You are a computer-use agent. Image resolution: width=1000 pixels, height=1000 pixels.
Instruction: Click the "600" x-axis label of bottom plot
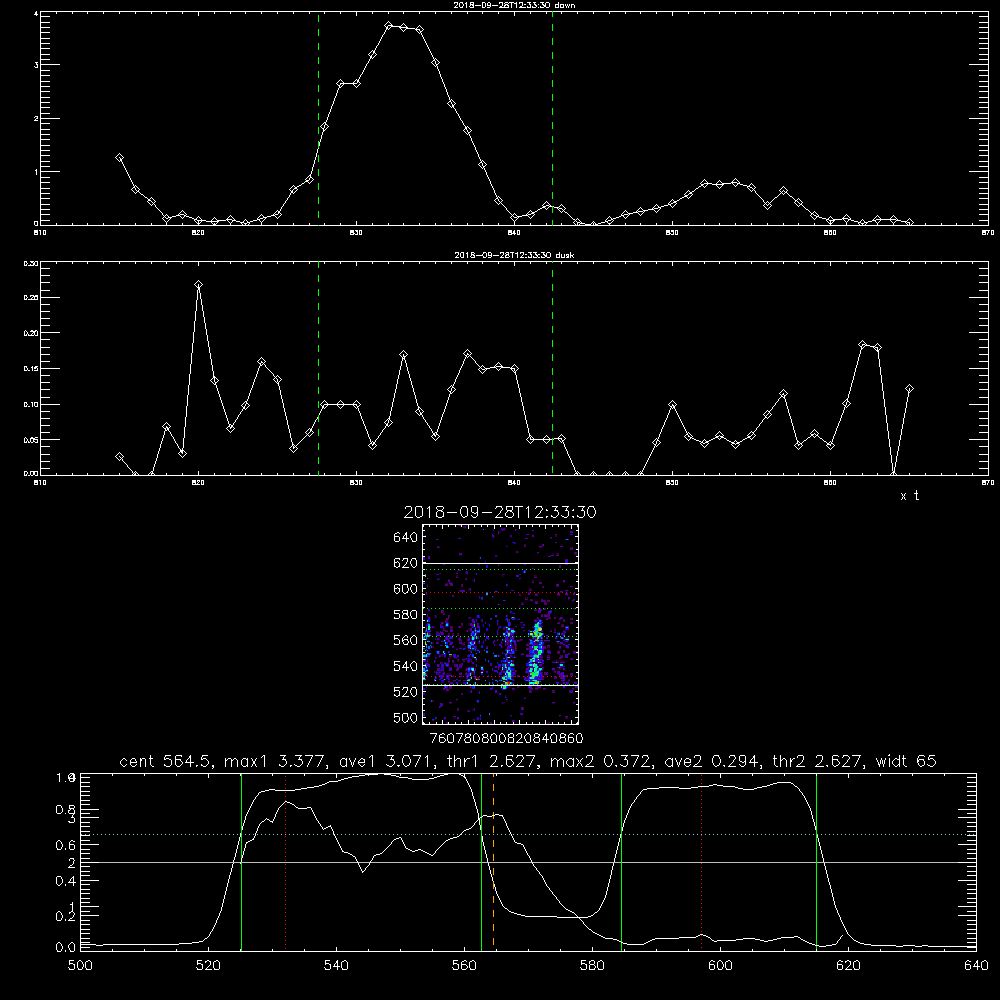(720, 966)
